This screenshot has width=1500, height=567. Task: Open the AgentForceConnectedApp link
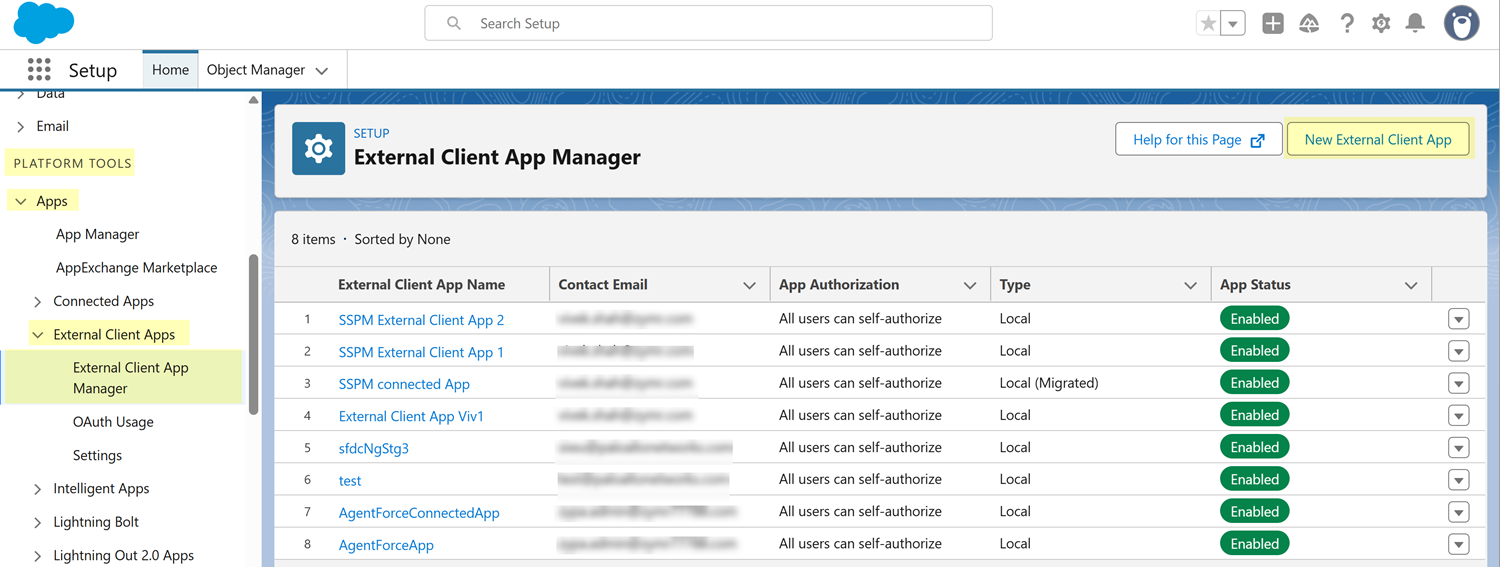[x=419, y=513]
